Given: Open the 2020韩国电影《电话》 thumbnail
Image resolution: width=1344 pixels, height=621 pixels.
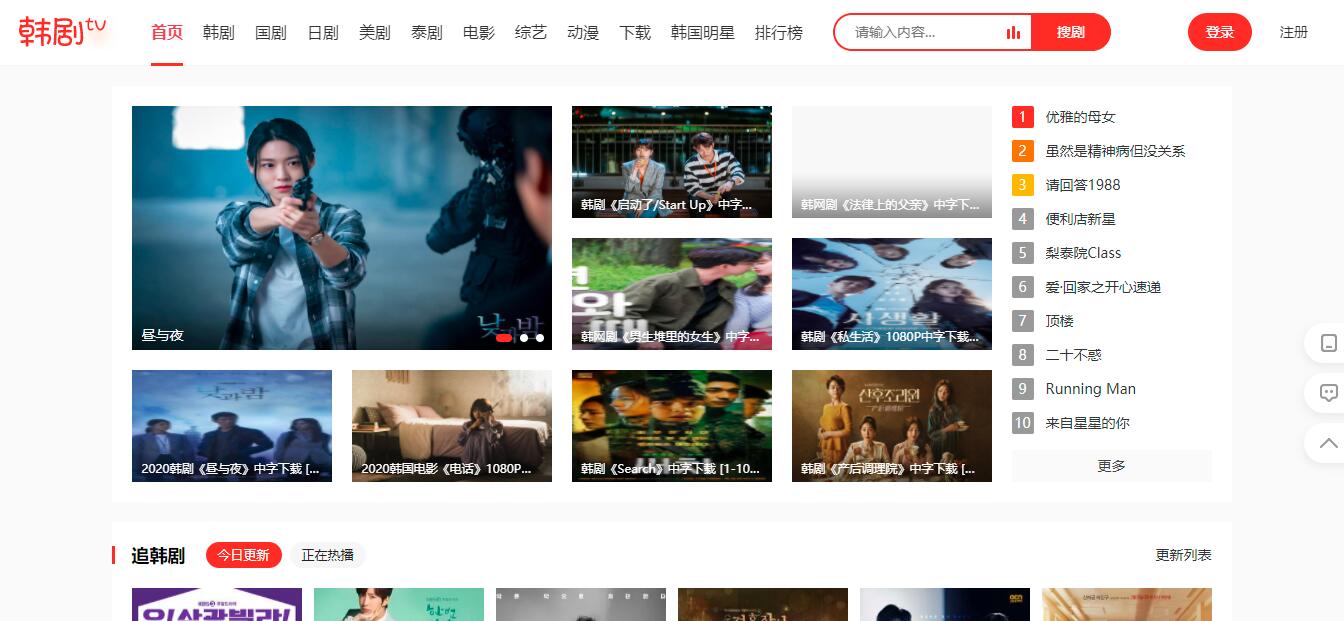Looking at the screenshot, I should pos(452,426).
